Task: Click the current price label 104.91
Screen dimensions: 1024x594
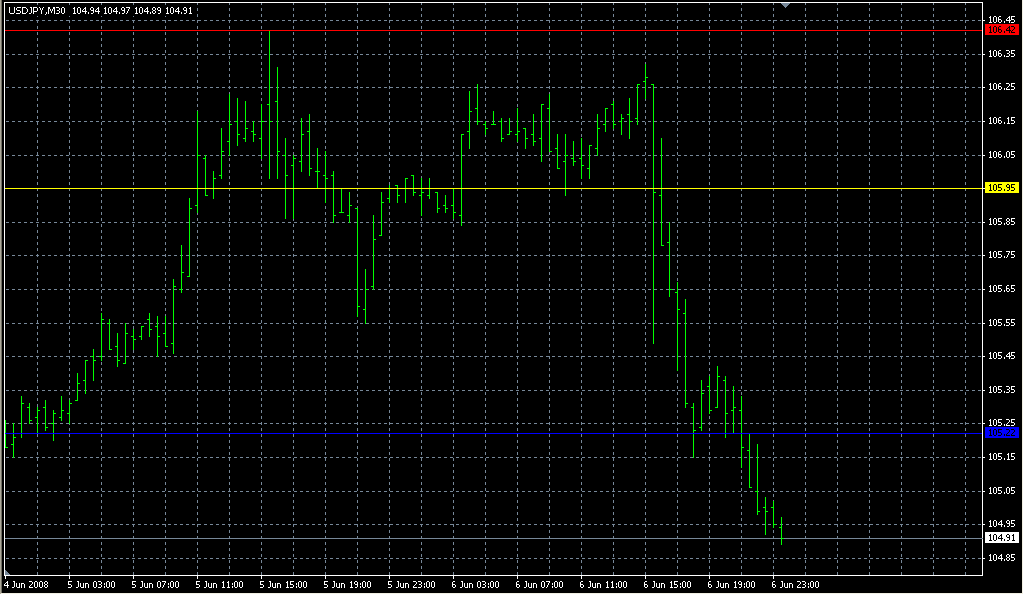Action: click(x=1001, y=538)
